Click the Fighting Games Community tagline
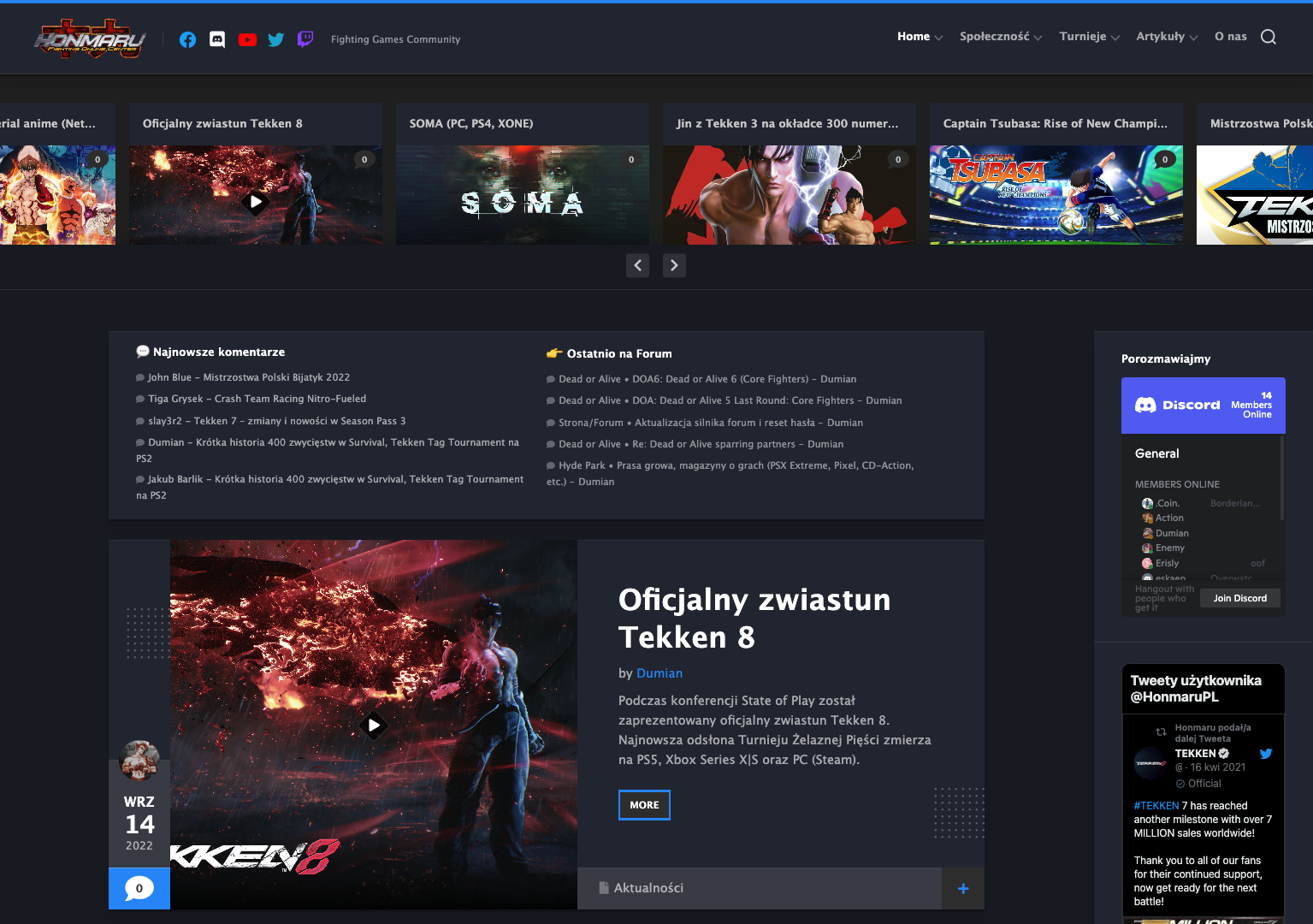Screen dimensions: 1313x924 (395, 39)
